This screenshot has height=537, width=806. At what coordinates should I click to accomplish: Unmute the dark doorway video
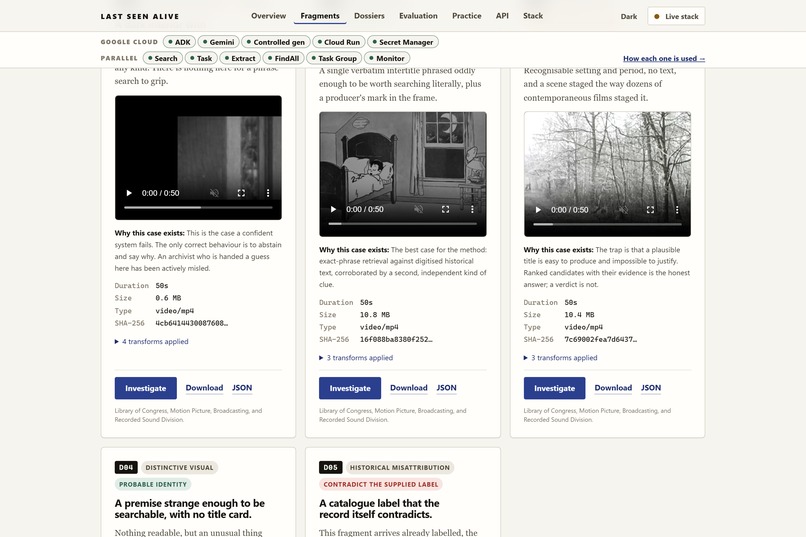(214, 193)
